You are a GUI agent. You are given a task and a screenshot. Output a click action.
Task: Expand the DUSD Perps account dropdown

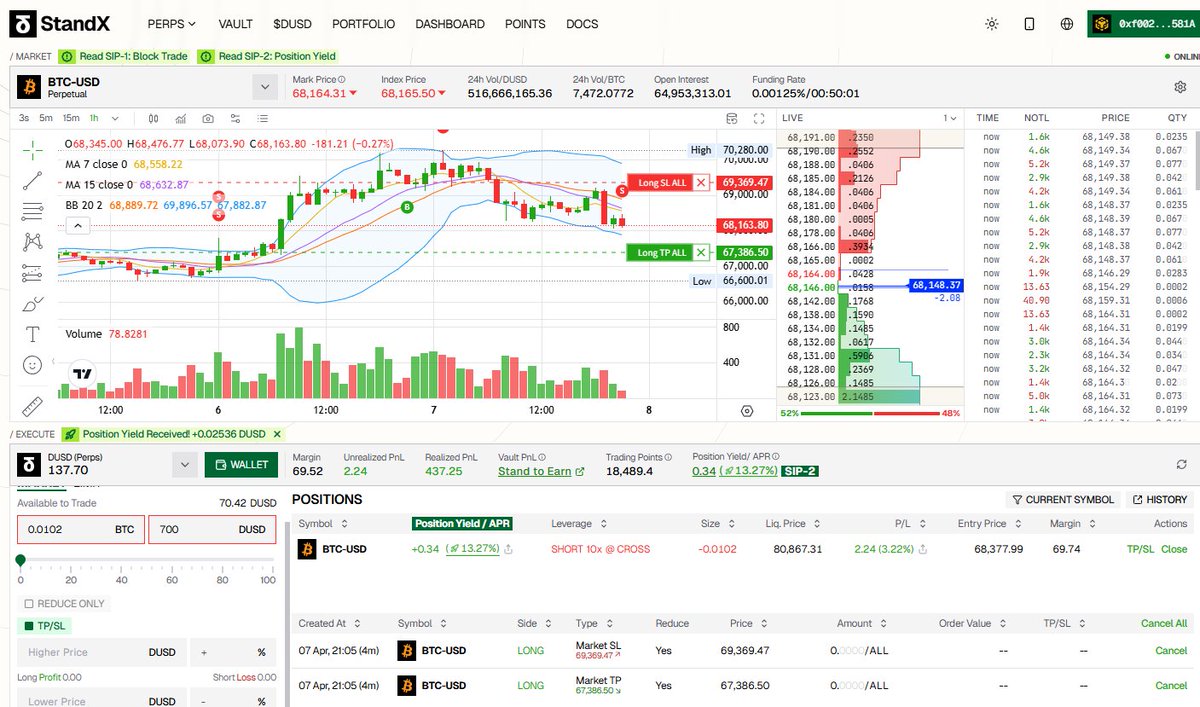185,464
